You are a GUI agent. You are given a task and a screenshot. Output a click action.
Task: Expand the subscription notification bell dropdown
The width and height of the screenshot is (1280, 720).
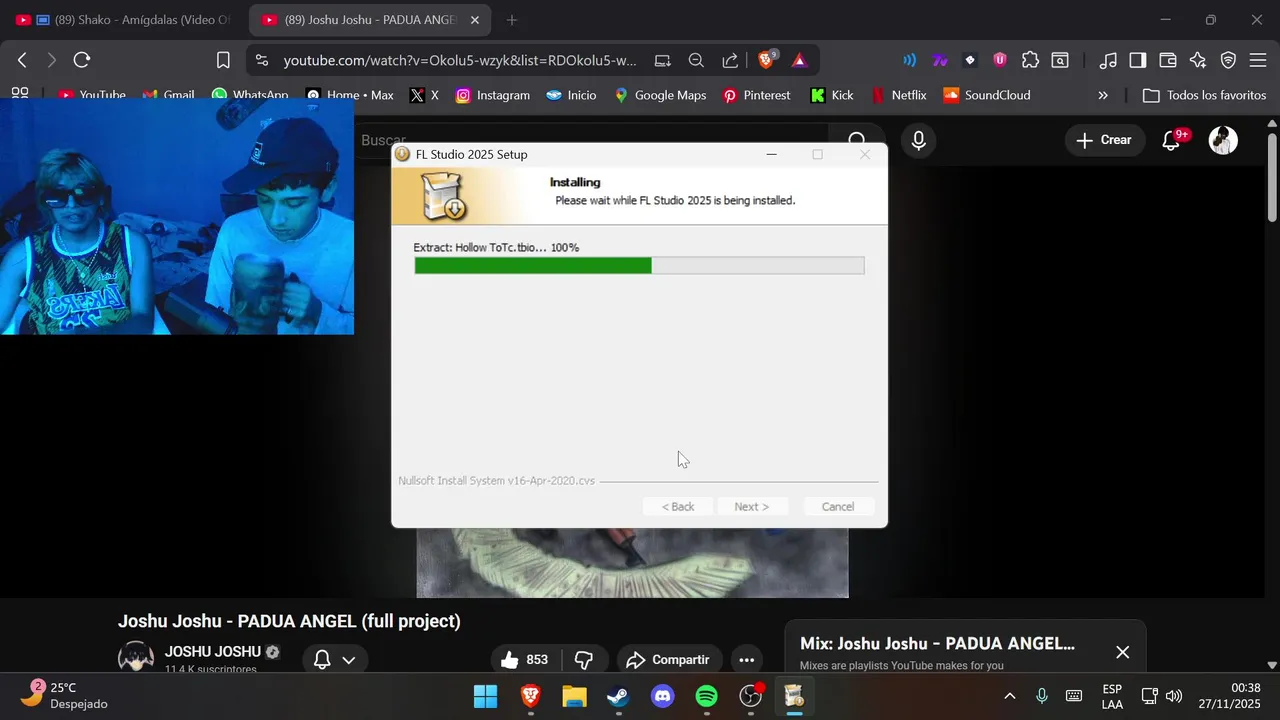tap(334, 660)
